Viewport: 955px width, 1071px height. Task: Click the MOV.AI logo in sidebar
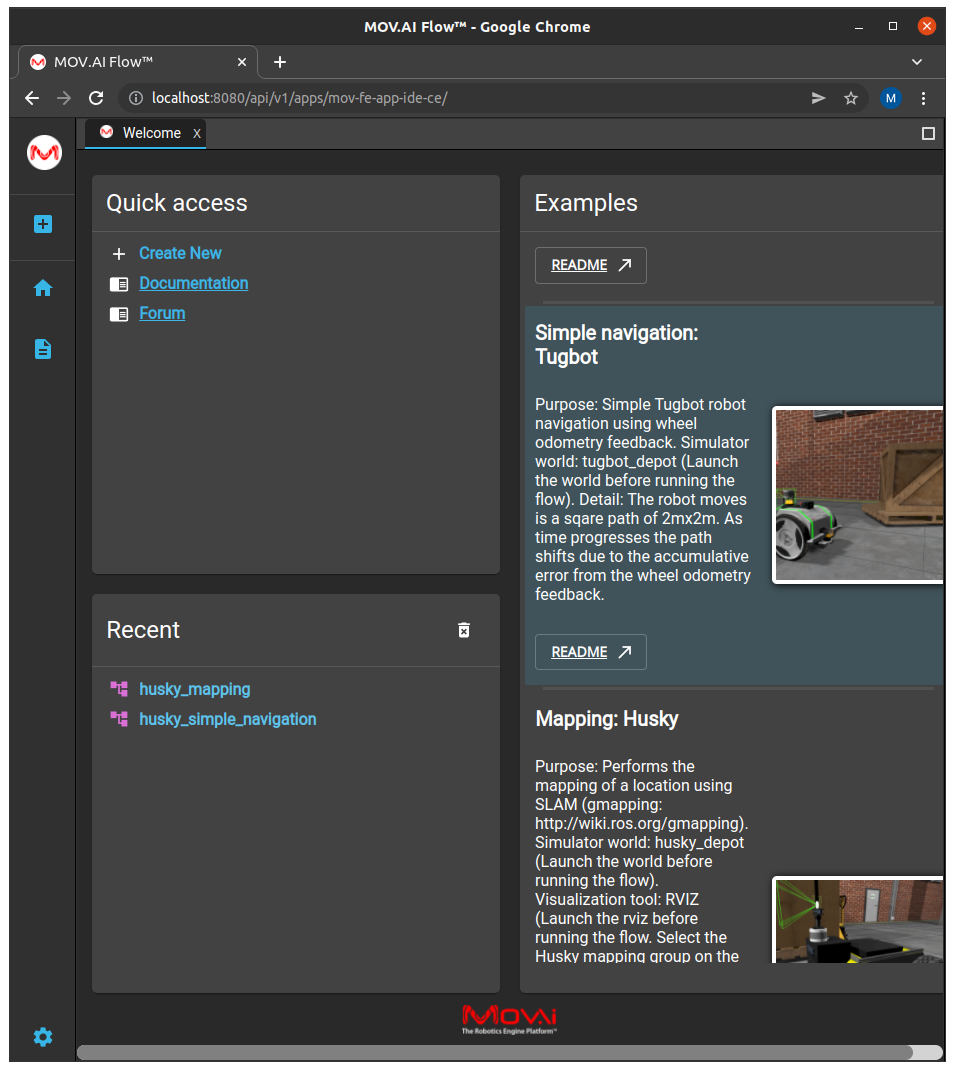click(44, 152)
